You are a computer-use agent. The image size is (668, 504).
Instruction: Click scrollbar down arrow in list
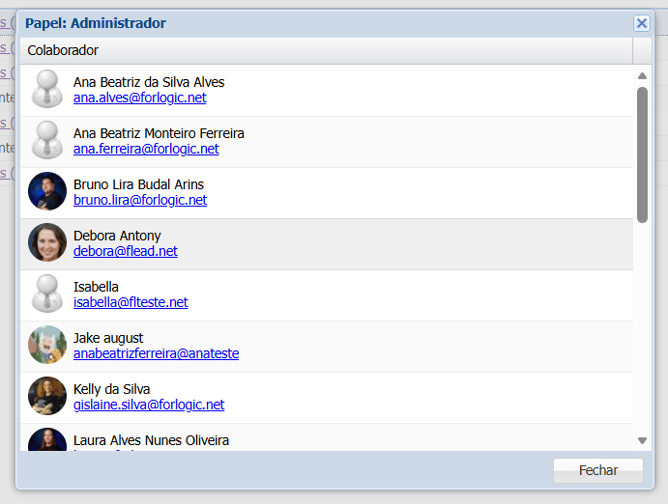tap(642, 440)
